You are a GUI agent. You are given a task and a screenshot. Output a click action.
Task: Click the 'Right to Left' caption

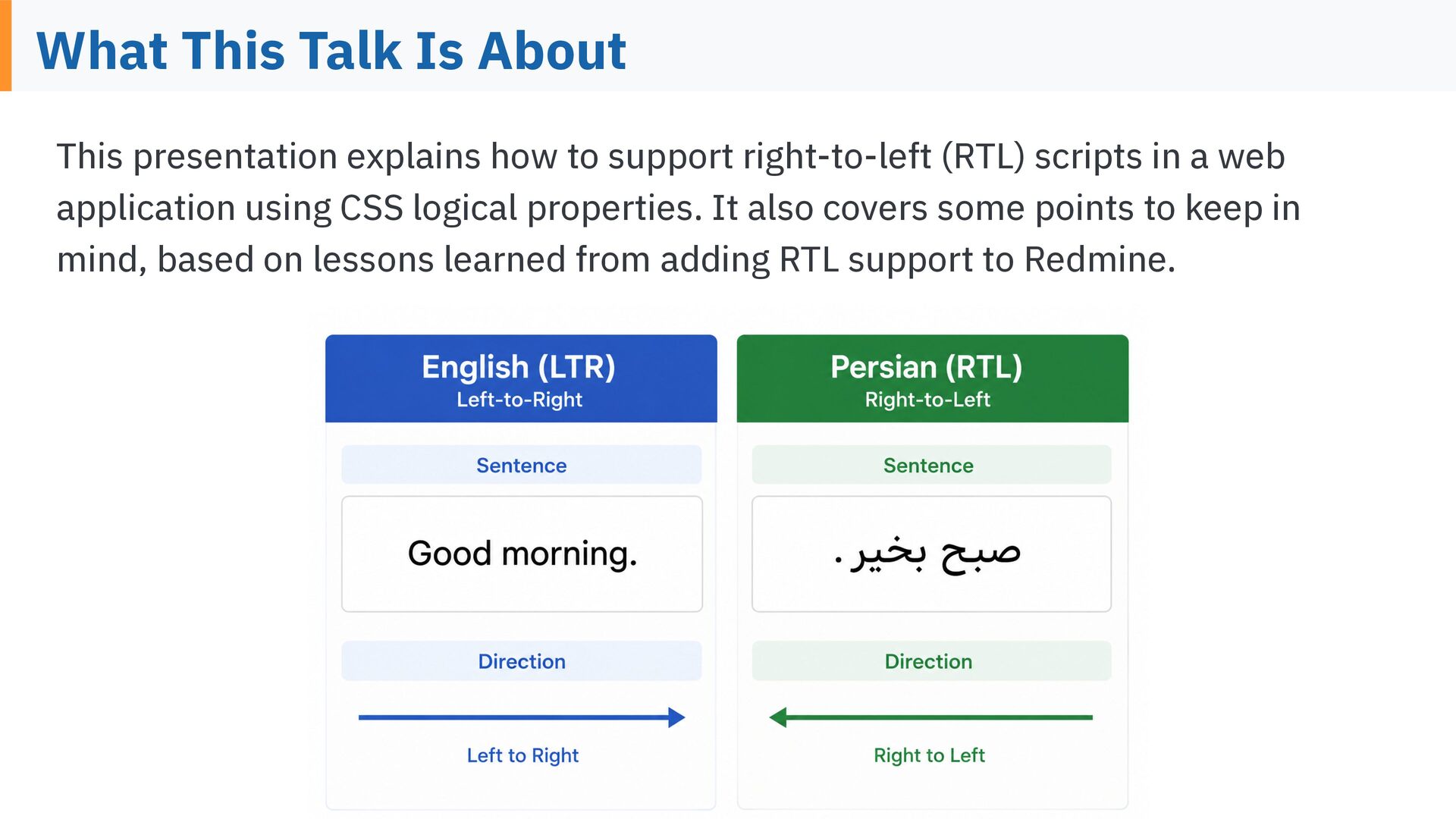pyautogui.click(x=929, y=755)
